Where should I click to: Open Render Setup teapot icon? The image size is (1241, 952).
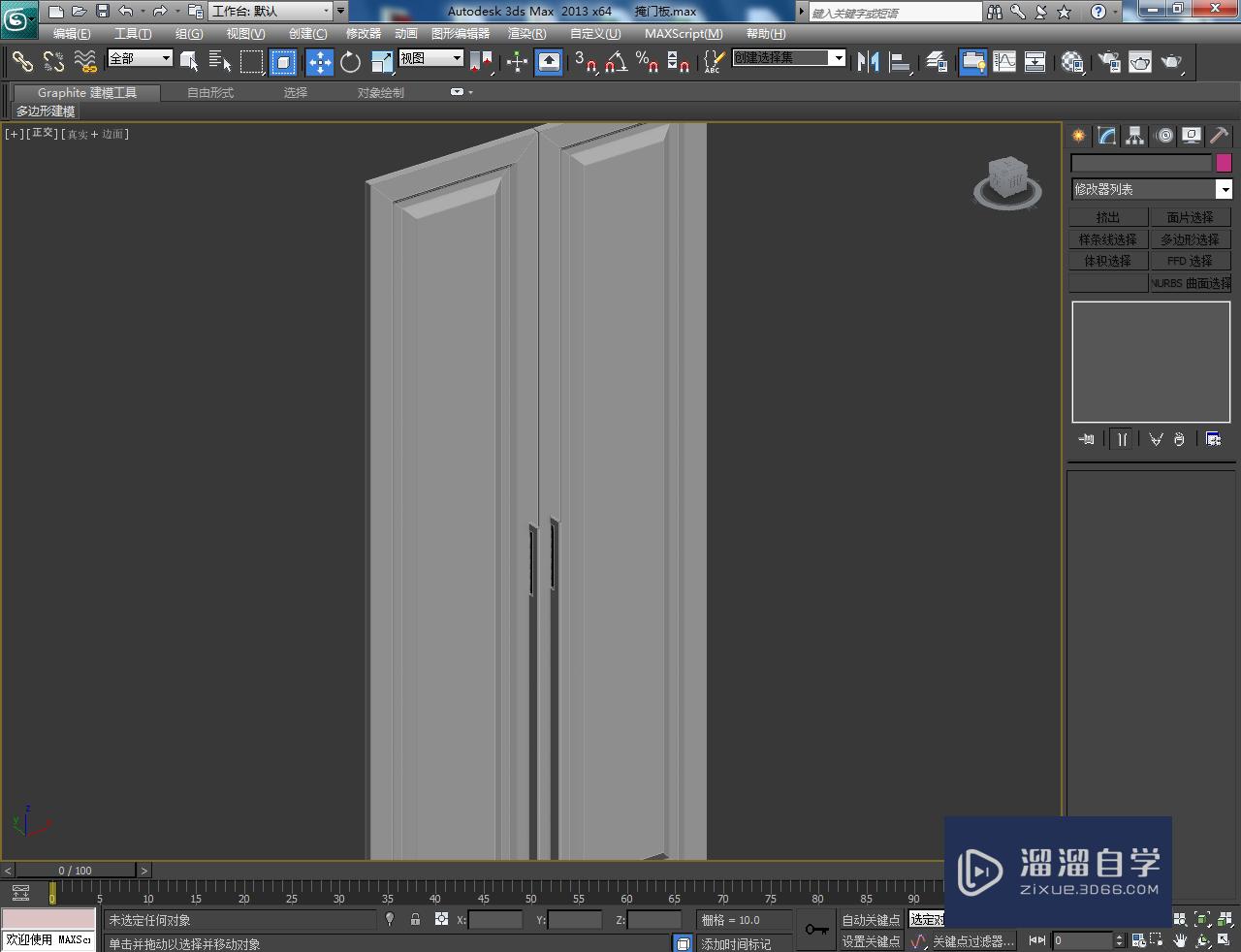(1108, 62)
